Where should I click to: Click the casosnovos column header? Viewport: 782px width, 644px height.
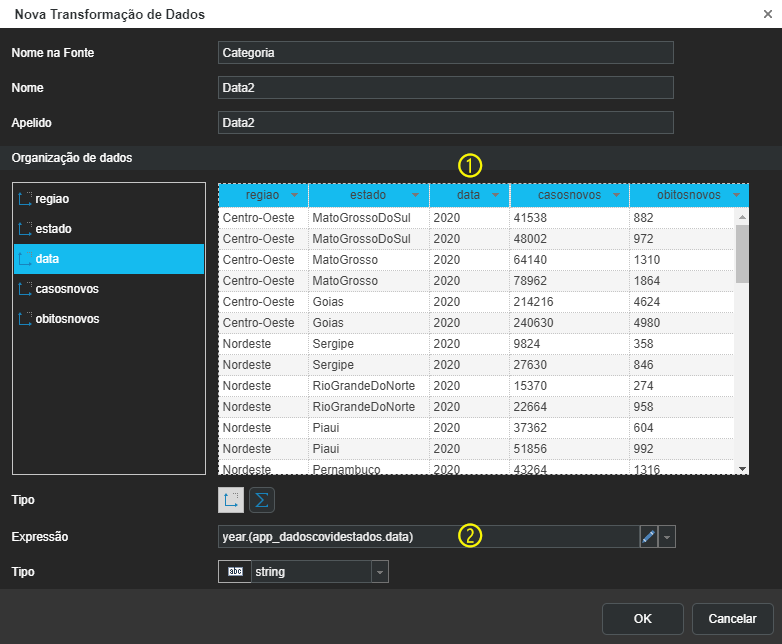[x=570, y=195]
